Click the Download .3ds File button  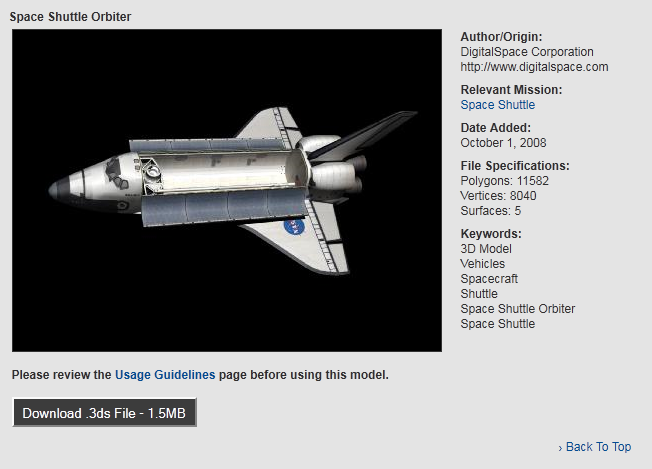pyautogui.click(x=104, y=413)
